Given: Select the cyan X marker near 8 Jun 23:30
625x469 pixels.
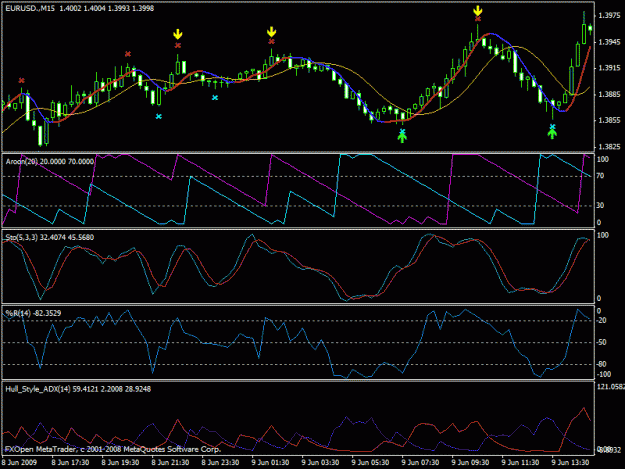Looking at the screenshot, I should click(215, 97).
